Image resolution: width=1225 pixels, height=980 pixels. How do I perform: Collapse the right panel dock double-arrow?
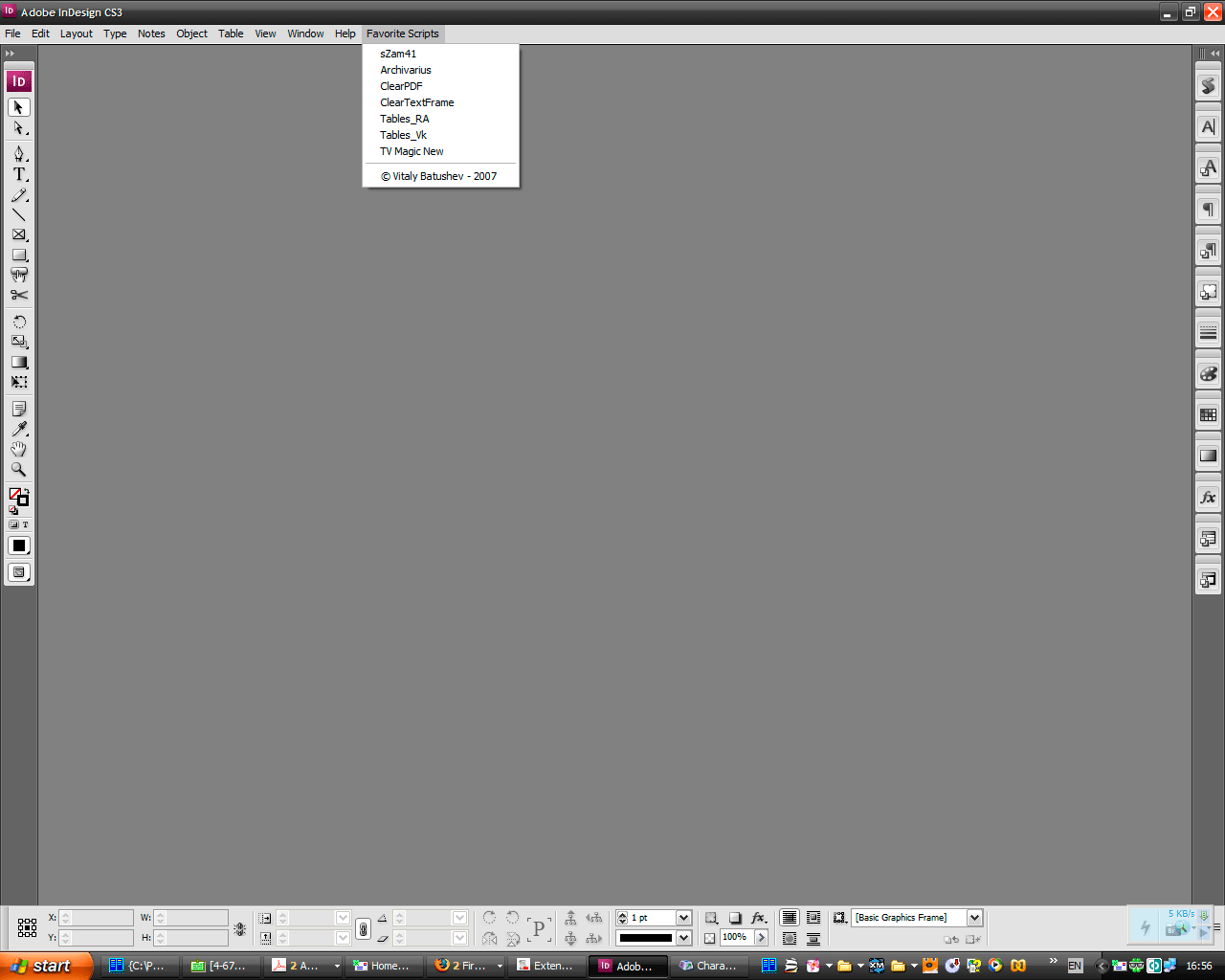click(1214, 54)
